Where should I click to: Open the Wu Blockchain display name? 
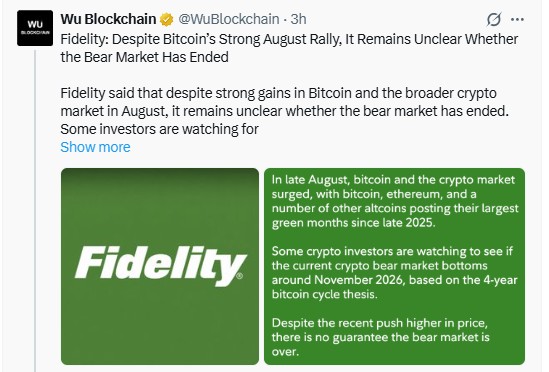[x=108, y=19]
